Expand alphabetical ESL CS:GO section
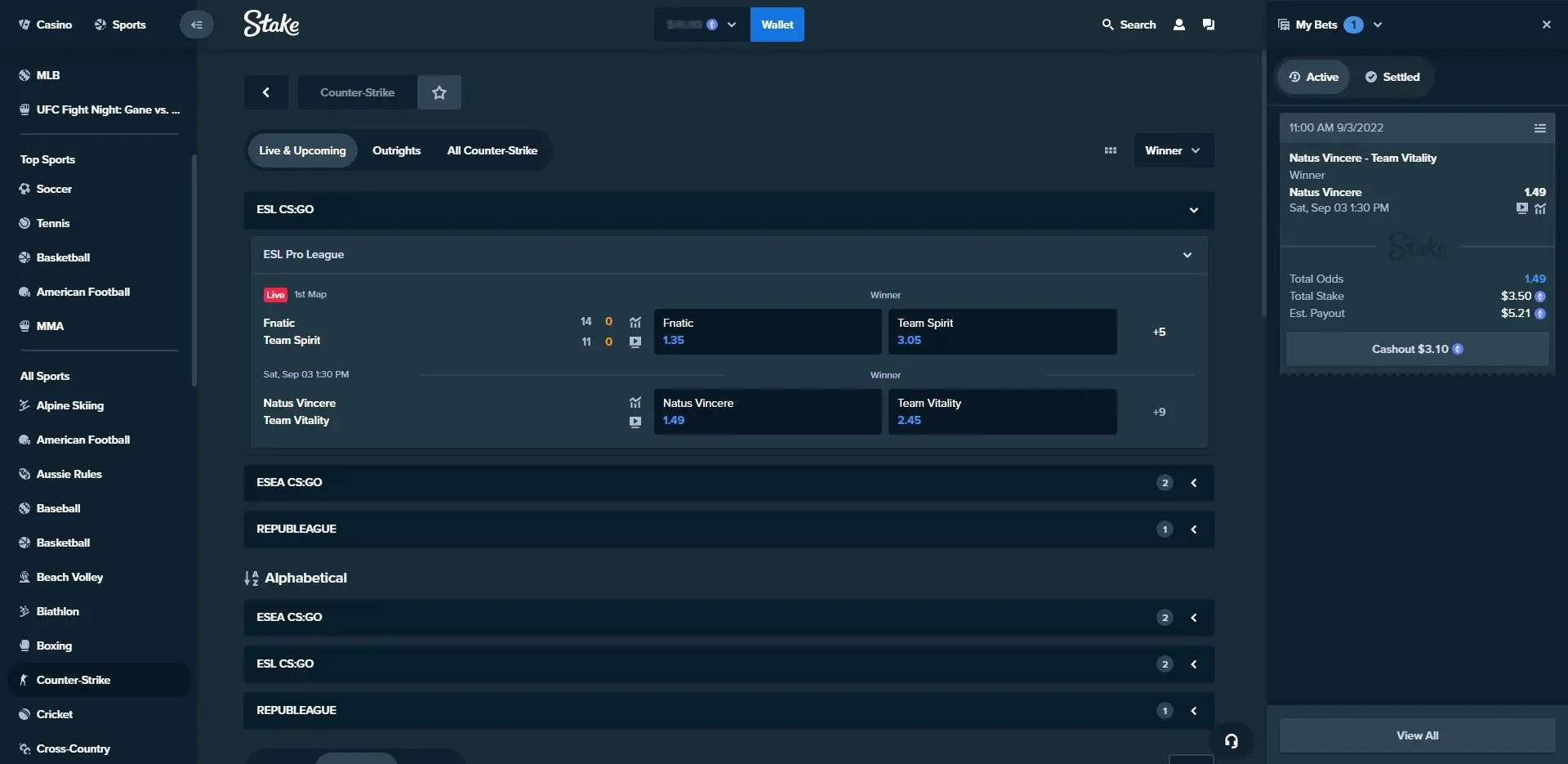Viewport: 1568px width, 764px height. [x=728, y=663]
